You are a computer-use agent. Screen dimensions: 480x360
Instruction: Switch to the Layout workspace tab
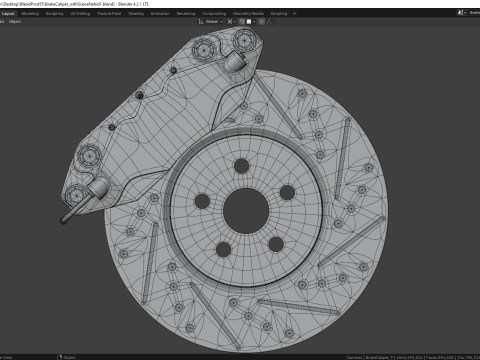point(8,13)
